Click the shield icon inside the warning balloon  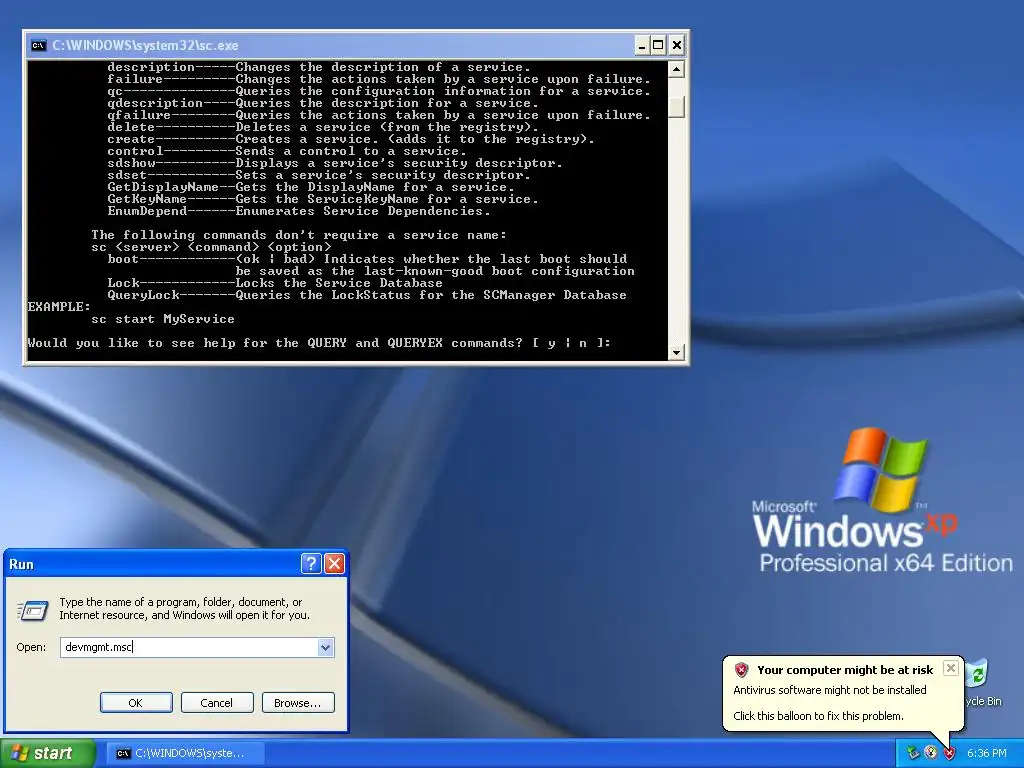pyautogui.click(x=741, y=669)
